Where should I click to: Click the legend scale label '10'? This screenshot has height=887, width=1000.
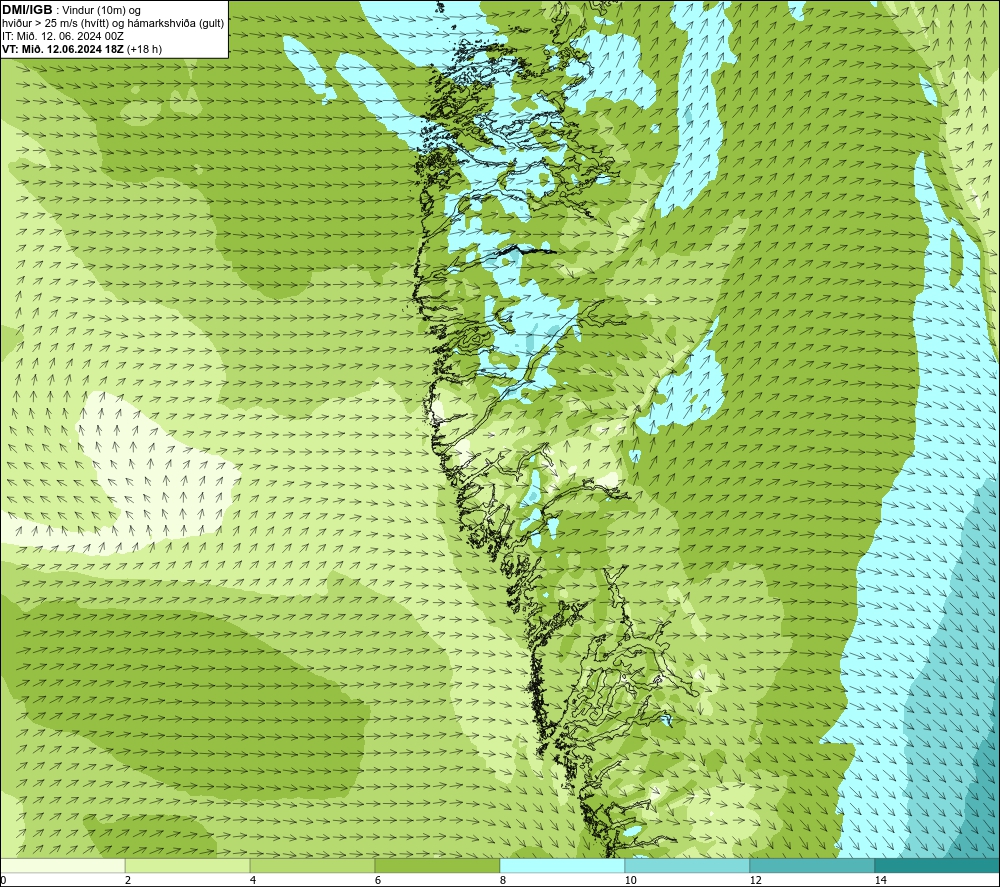point(631,881)
